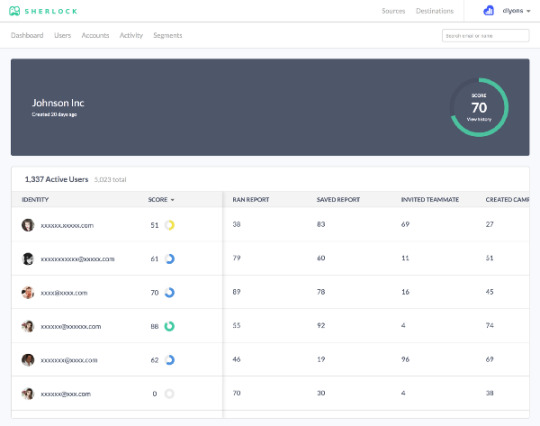Open user xxxx@xxxx.com
540x426 pixels.
tap(64, 293)
